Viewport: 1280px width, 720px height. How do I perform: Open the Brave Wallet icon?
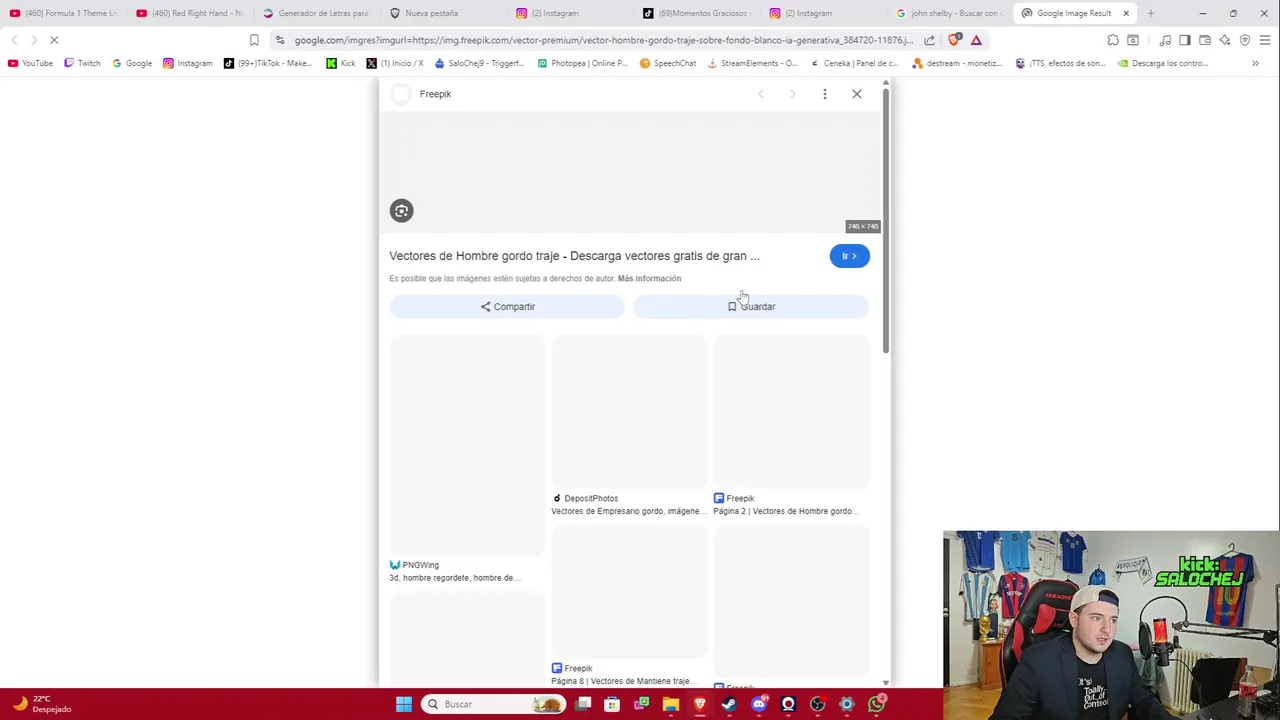1205,40
